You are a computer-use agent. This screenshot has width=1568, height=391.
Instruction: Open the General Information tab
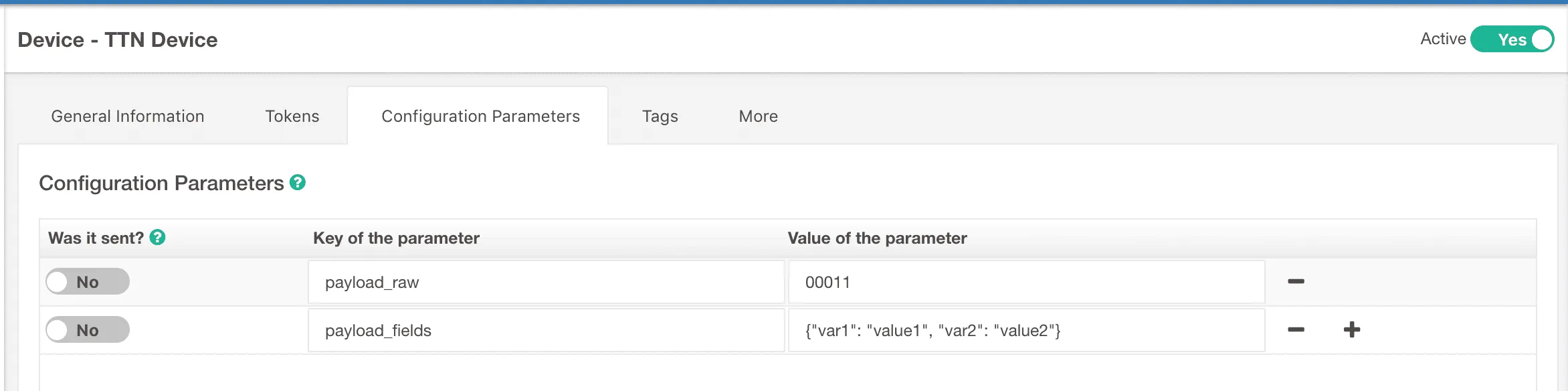(128, 116)
